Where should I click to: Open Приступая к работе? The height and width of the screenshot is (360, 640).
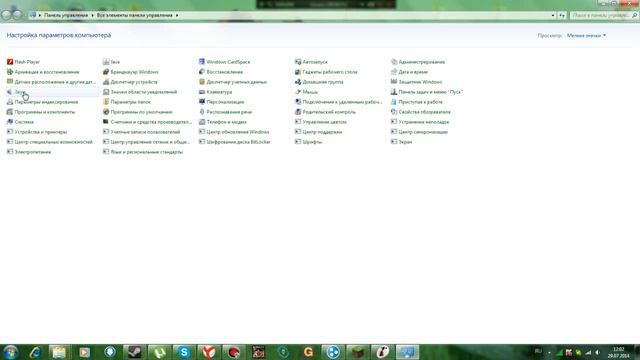(x=416, y=102)
